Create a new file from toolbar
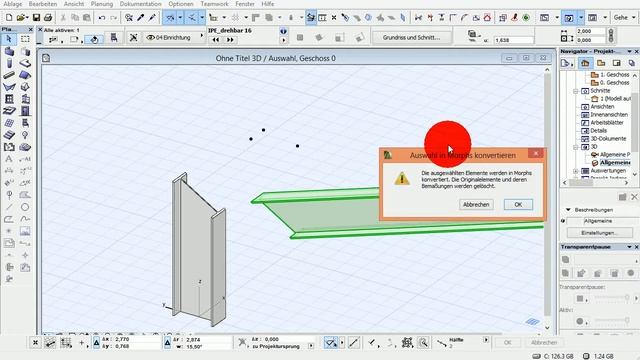Image resolution: width=640 pixels, height=360 pixels. coord(9,18)
